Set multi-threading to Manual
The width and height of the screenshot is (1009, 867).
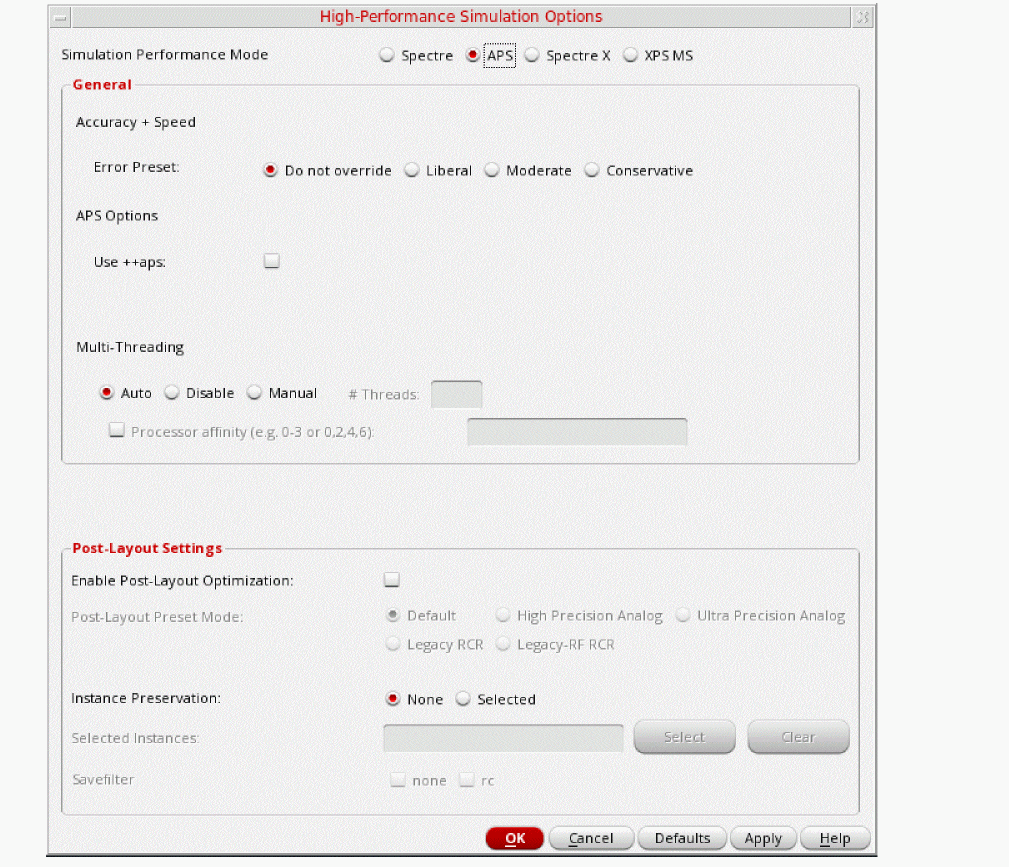[x=255, y=393]
